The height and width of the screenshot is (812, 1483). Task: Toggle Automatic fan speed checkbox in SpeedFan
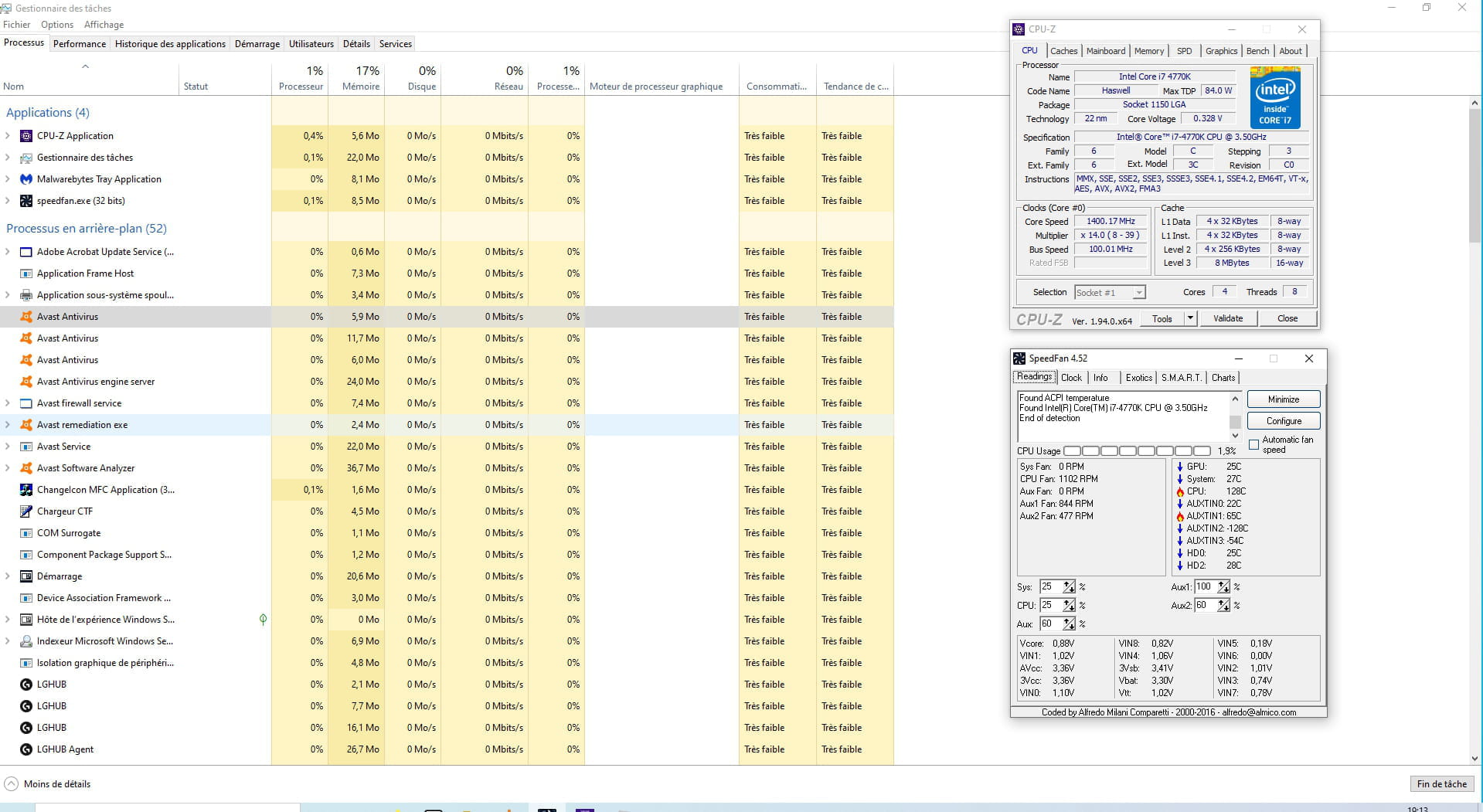point(1253,445)
